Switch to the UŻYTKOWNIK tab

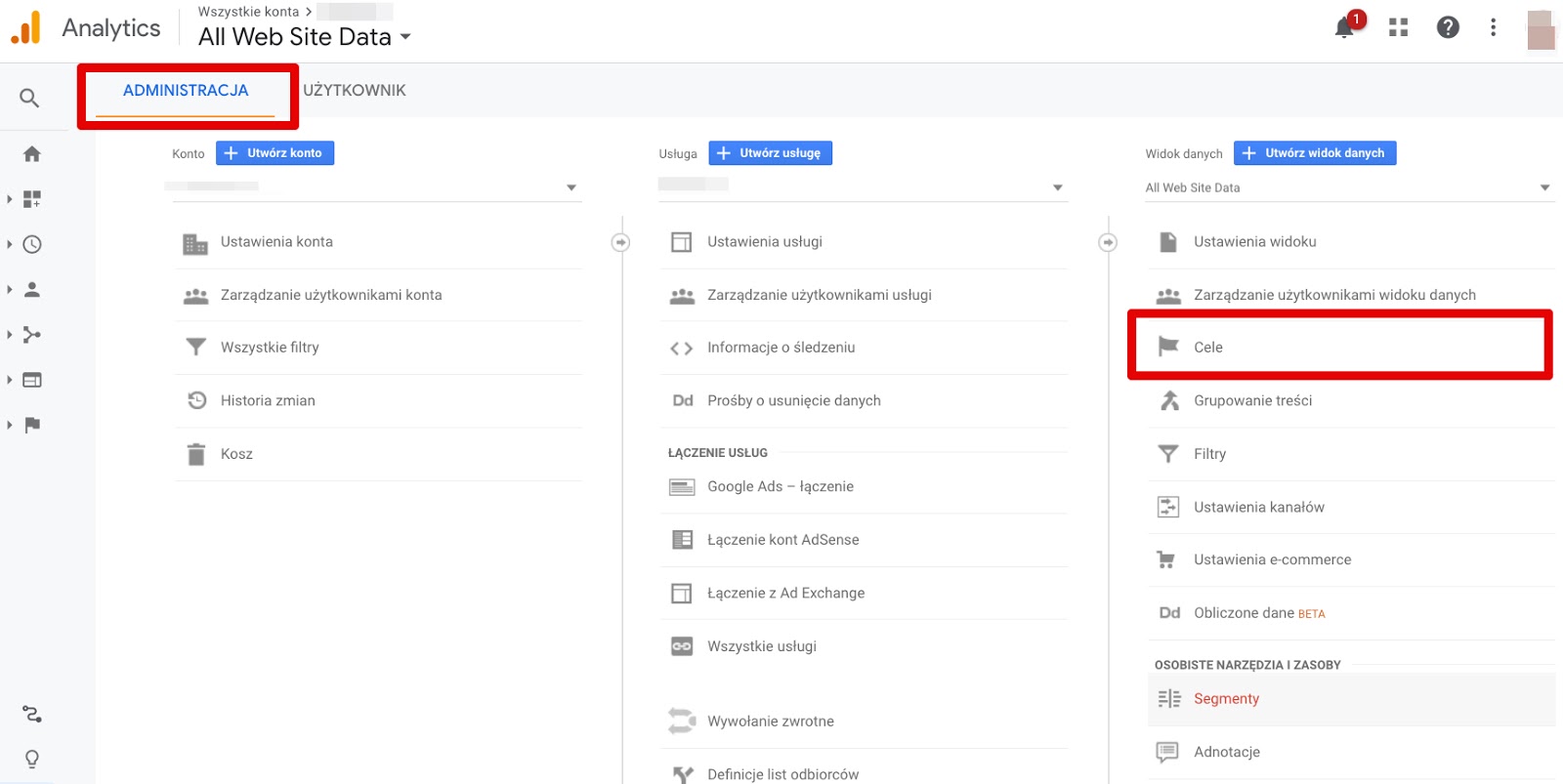[355, 91]
